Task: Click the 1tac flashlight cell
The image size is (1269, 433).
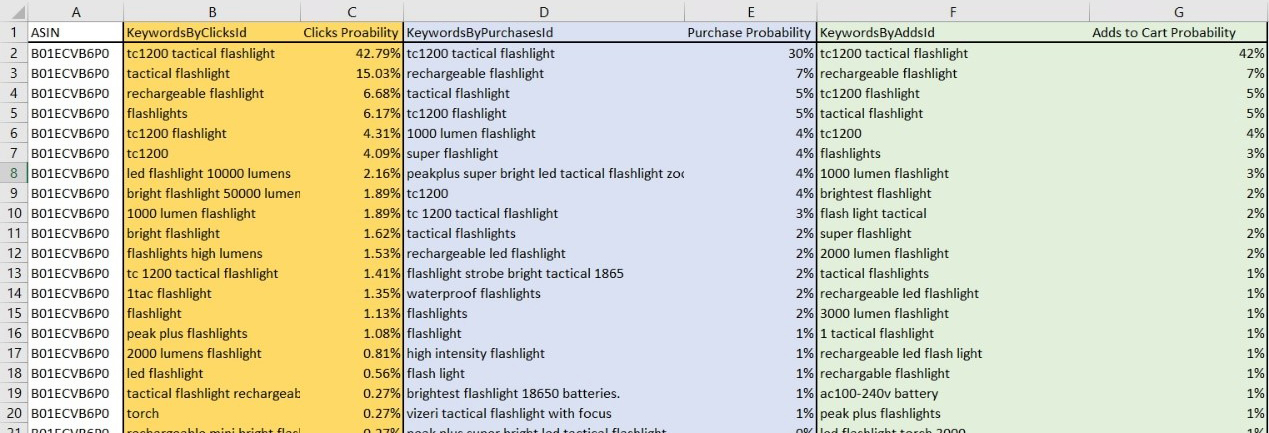Action: coord(212,293)
